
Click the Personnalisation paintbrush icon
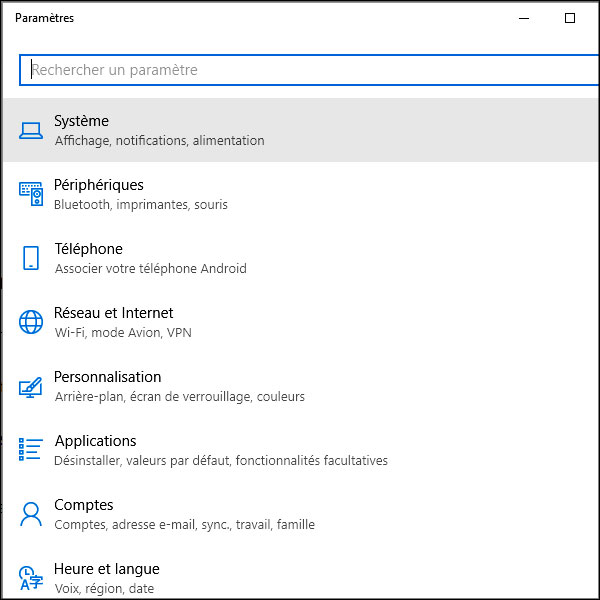[x=31, y=387]
